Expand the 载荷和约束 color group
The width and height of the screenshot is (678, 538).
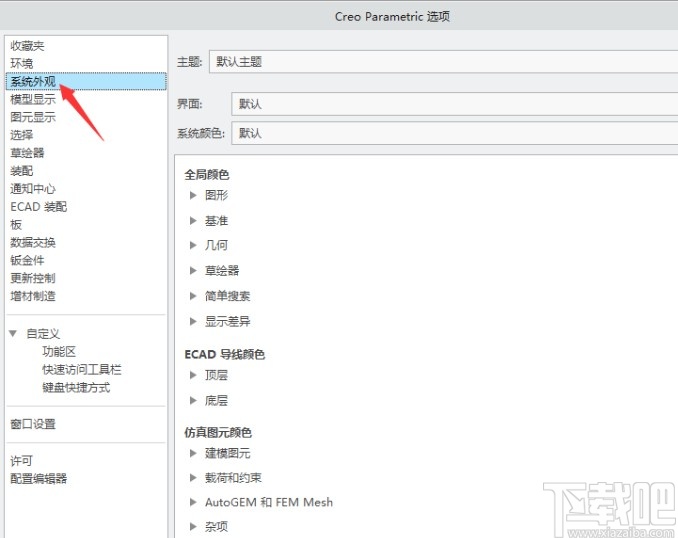pyautogui.click(x=193, y=477)
